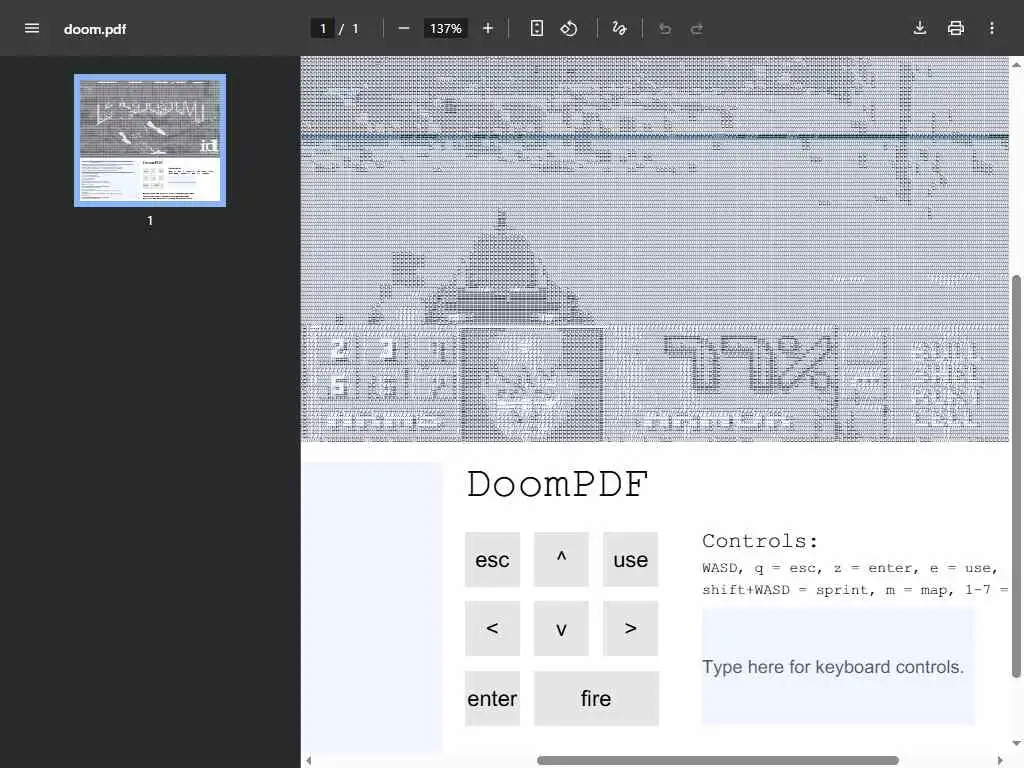Screen dimensions: 1024x768
Task: Click the fit to page icon
Action: pos(536,28)
